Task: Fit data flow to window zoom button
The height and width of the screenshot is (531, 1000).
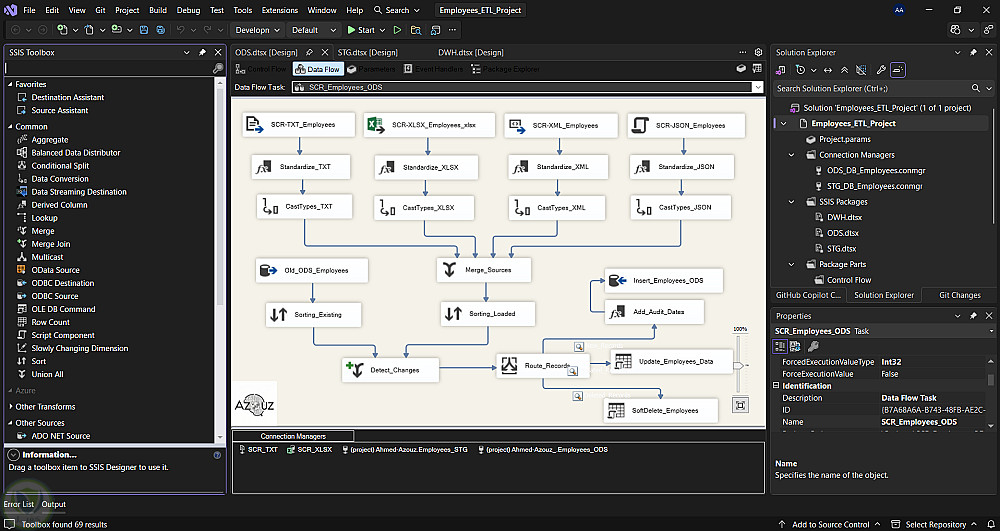Action: pos(740,405)
